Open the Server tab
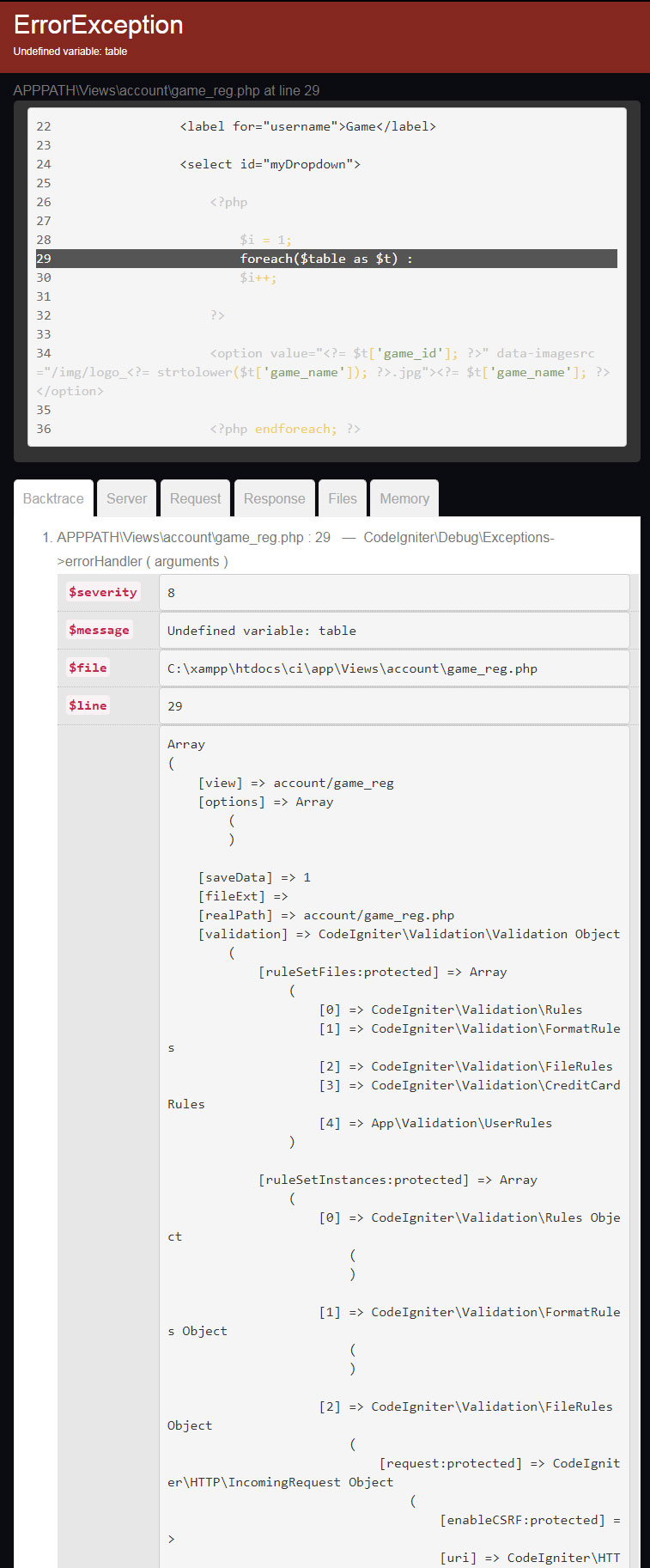 (x=126, y=498)
